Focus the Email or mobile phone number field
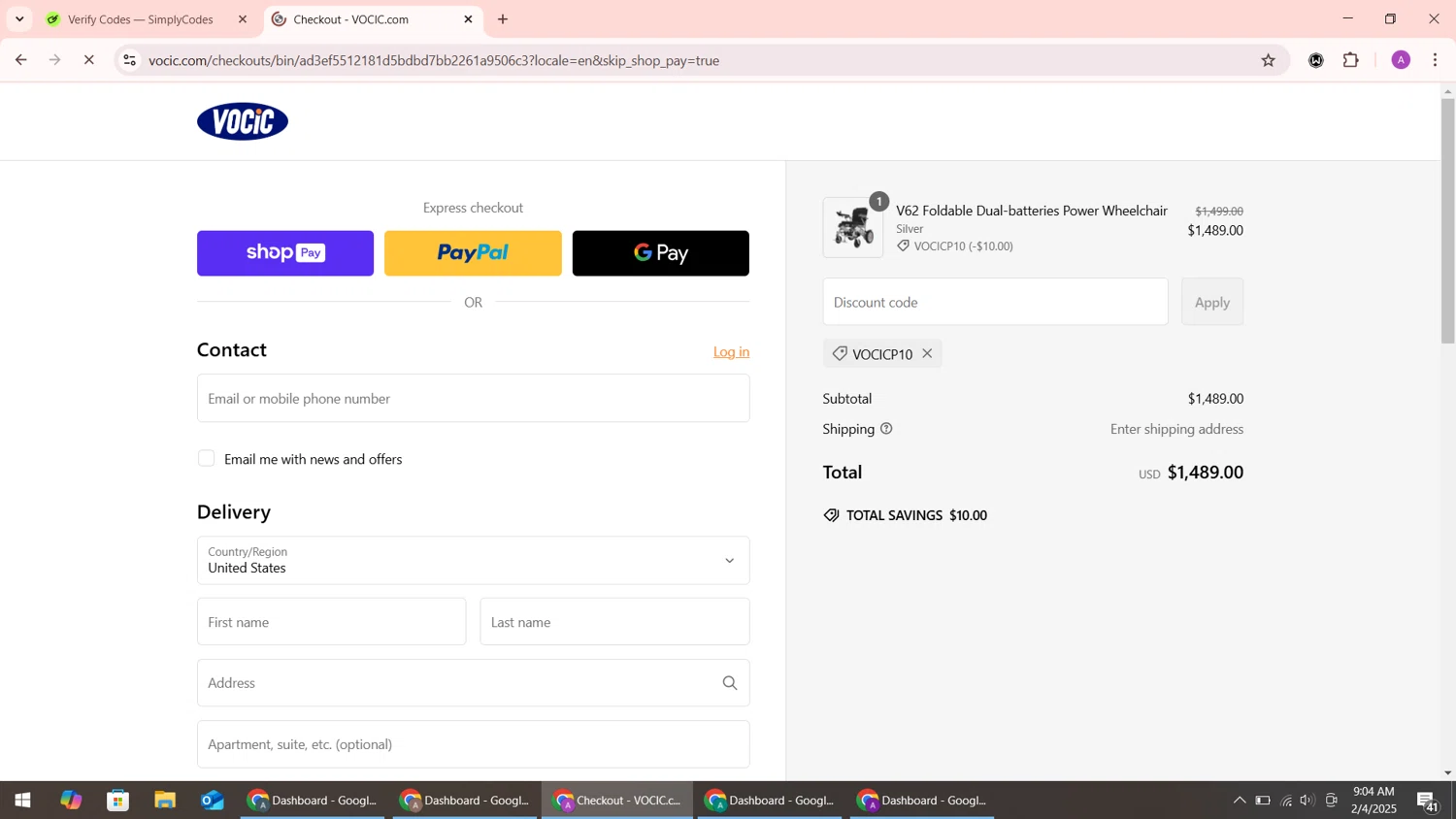Viewport: 1456px width, 819px height. point(473,399)
